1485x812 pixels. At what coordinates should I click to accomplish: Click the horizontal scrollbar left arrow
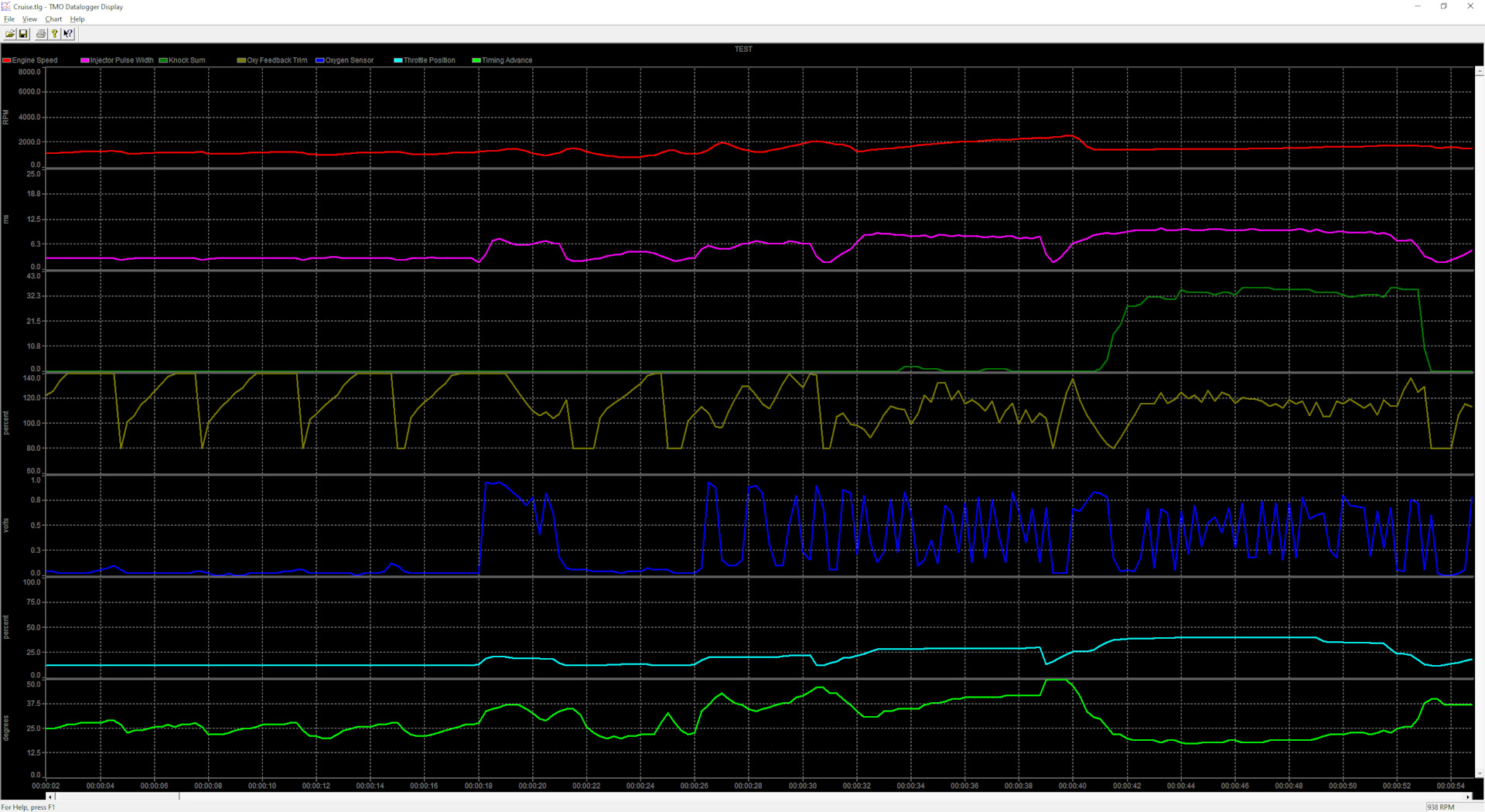point(51,797)
